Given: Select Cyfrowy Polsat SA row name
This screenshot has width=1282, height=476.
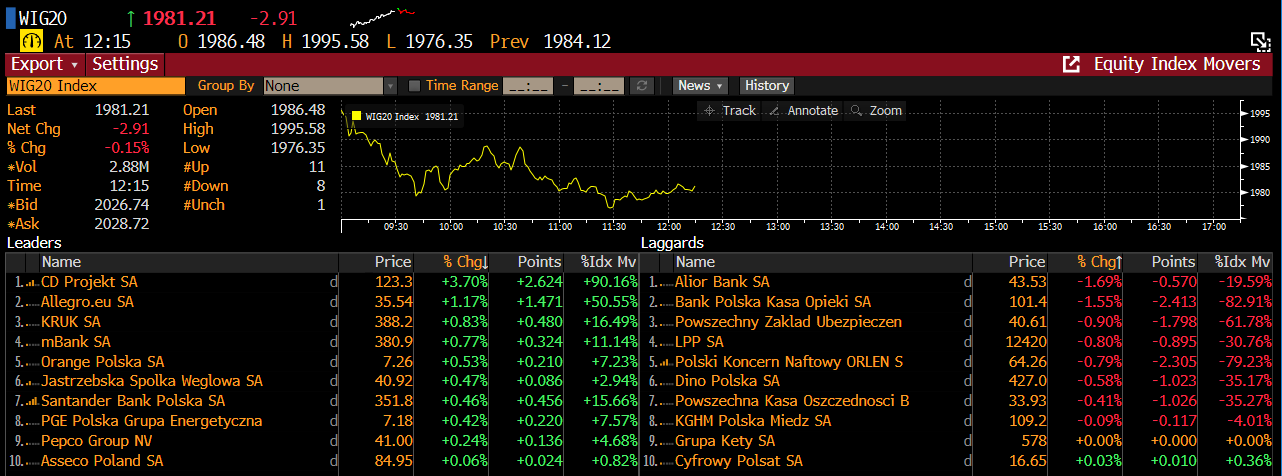Looking at the screenshot, I should (x=739, y=461).
